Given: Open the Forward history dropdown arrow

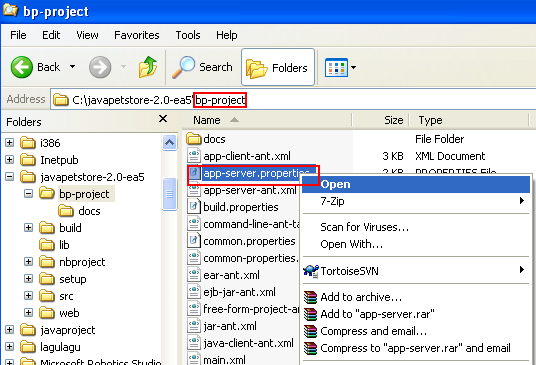Looking at the screenshot, I should click(x=123, y=66).
